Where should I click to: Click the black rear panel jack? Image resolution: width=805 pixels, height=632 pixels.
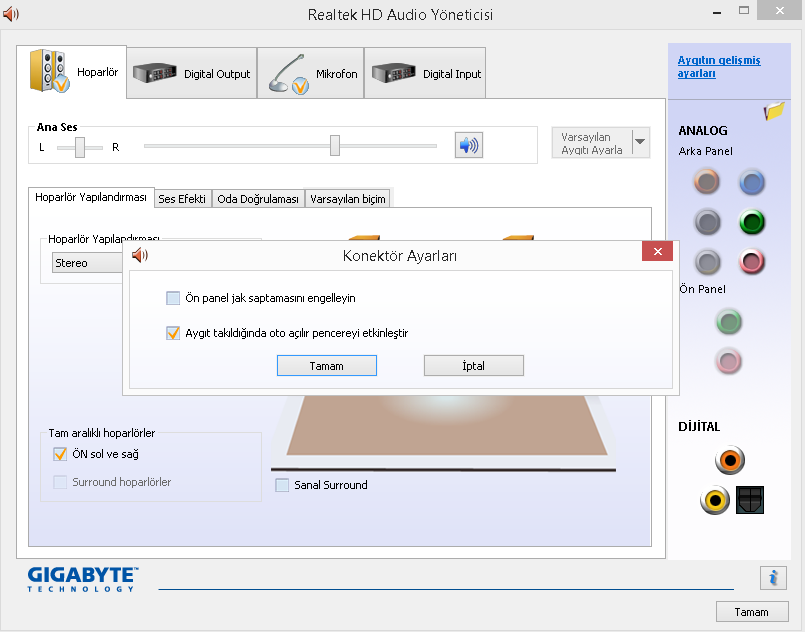[x=707, y=222]
